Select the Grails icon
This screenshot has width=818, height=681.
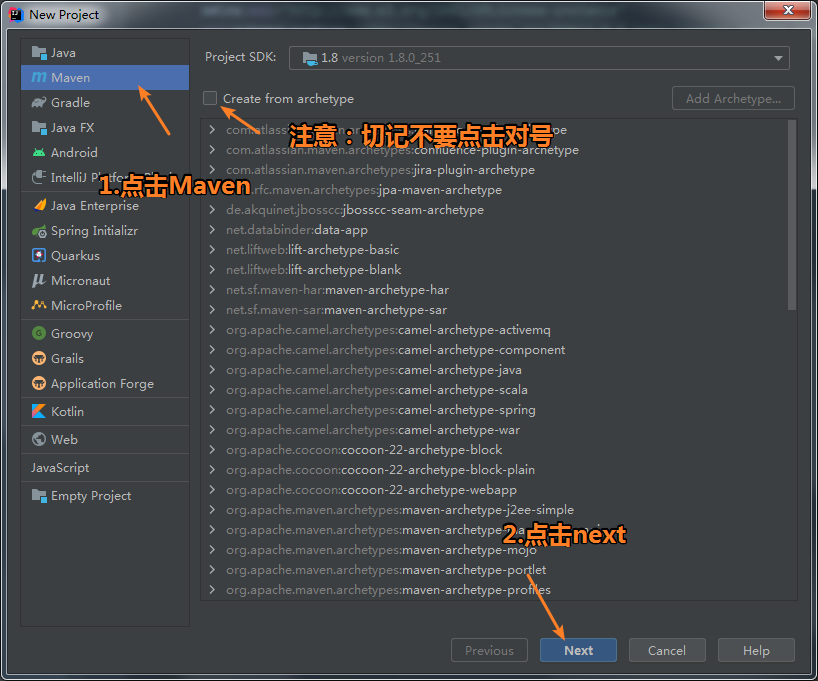point(39,359)
